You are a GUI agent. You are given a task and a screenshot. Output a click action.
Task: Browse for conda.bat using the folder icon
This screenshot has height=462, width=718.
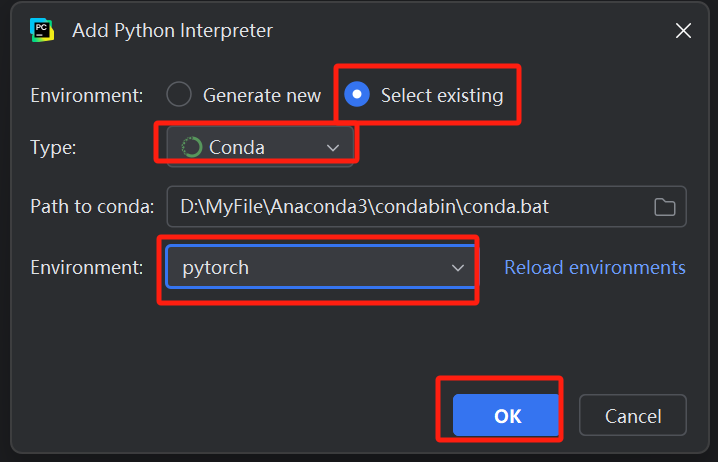664,207
